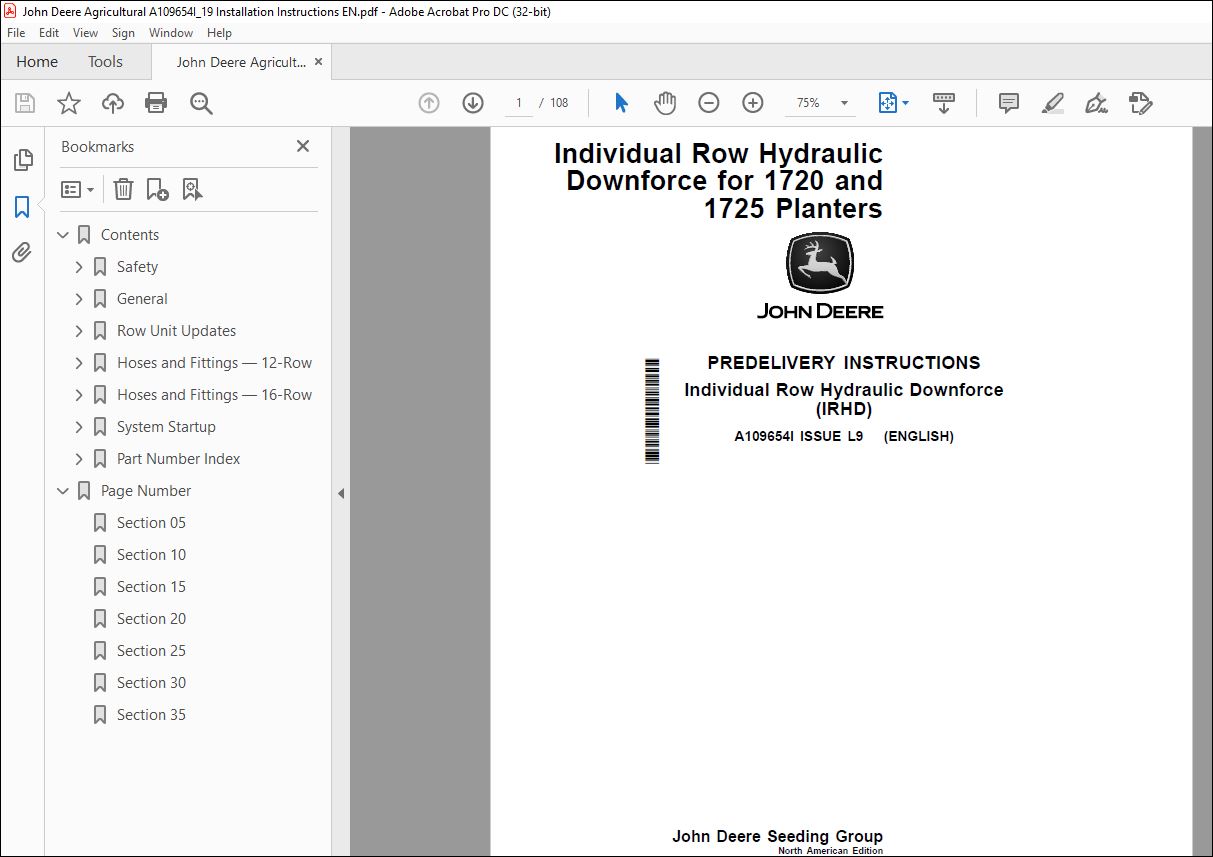Toggle the Bookmarks side panel icon
This screenshot has height=857, width=1213.
[x=22, y=207]
